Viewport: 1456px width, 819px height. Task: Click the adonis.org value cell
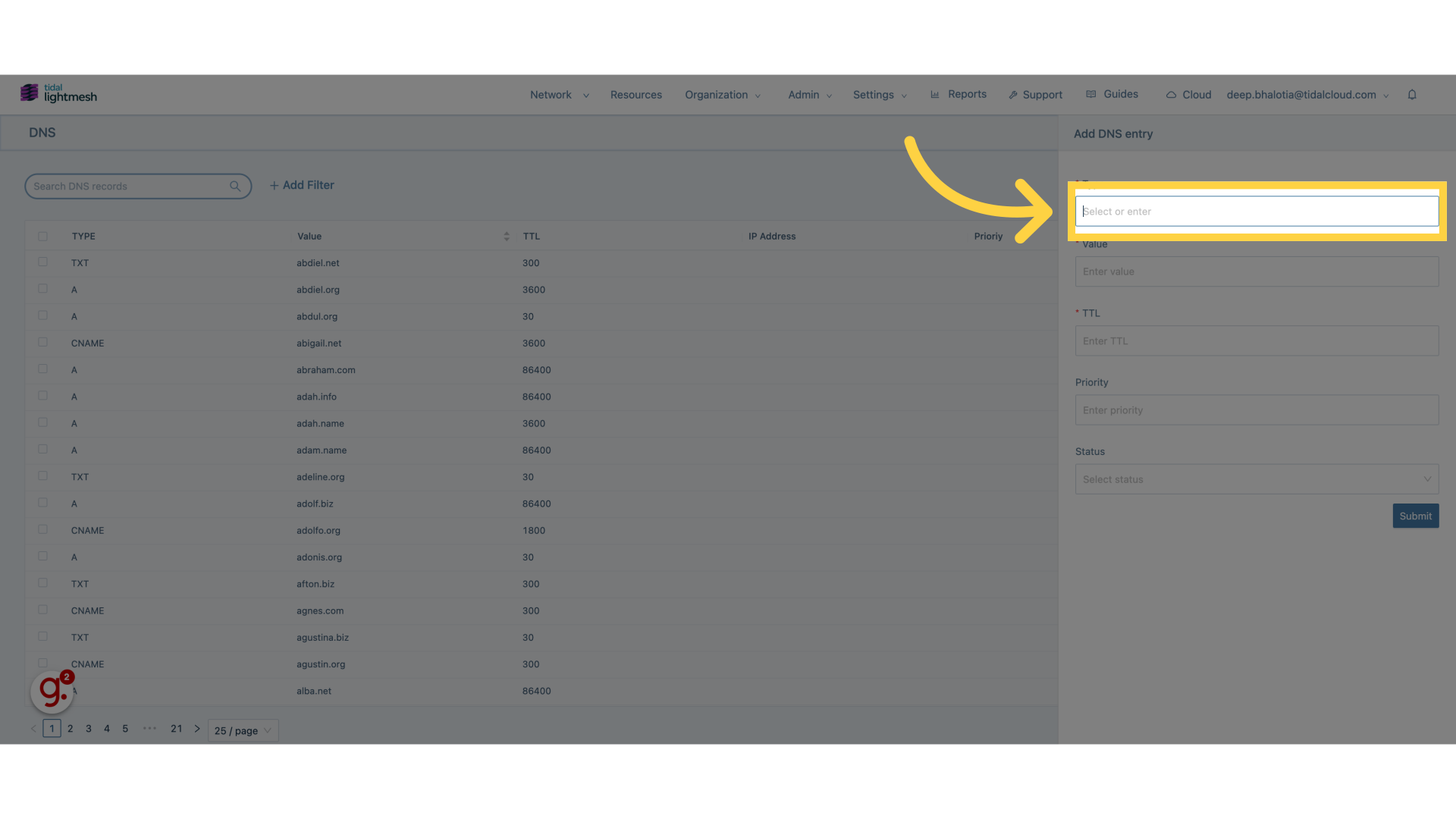point(319,557)
